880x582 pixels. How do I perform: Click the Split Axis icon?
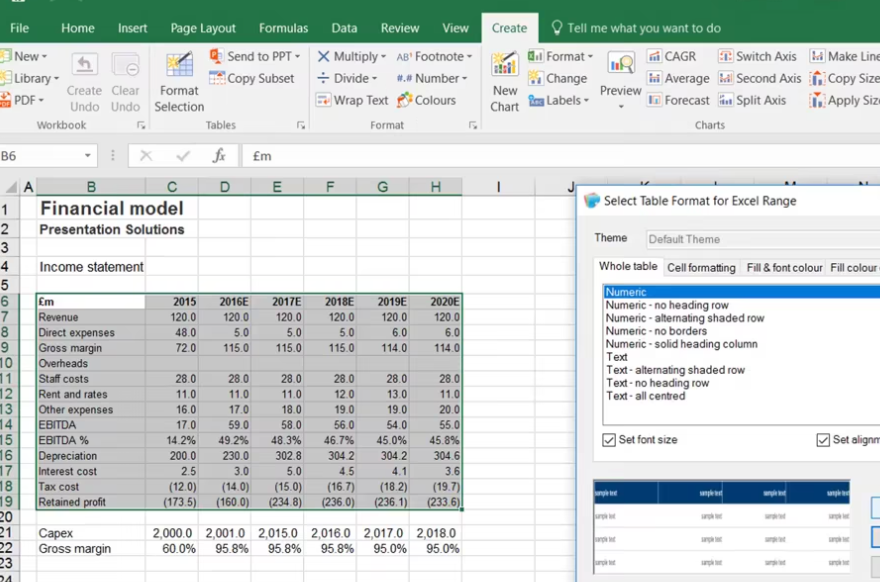tap(726, 100)
